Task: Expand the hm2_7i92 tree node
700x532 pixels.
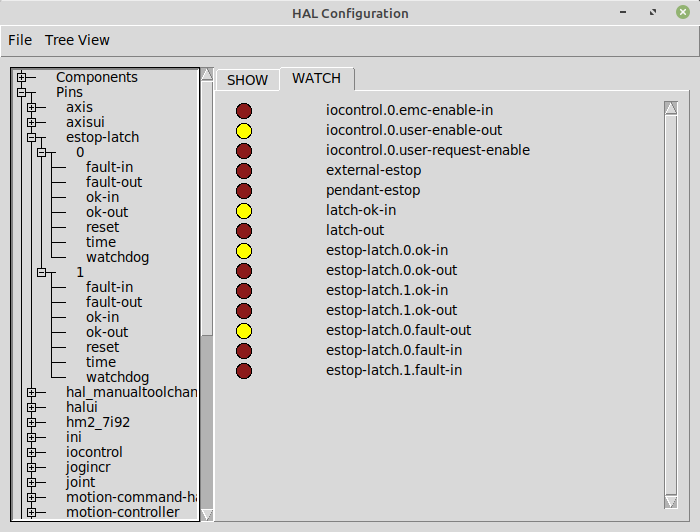Action: (x=31, y=422)
